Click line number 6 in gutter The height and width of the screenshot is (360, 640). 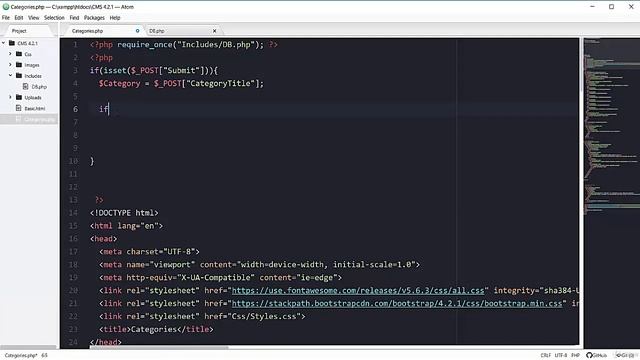[75, 109]
